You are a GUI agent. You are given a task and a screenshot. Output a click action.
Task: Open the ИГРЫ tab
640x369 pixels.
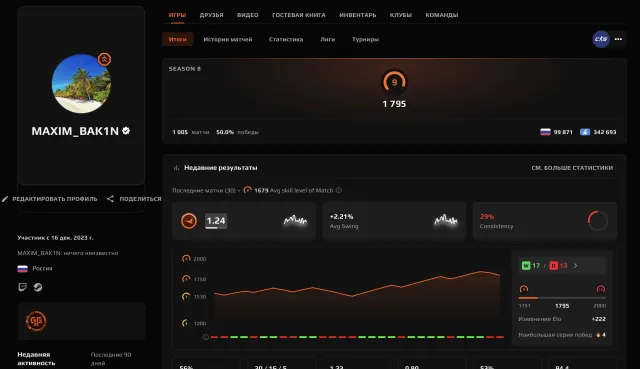coord(177,15)
